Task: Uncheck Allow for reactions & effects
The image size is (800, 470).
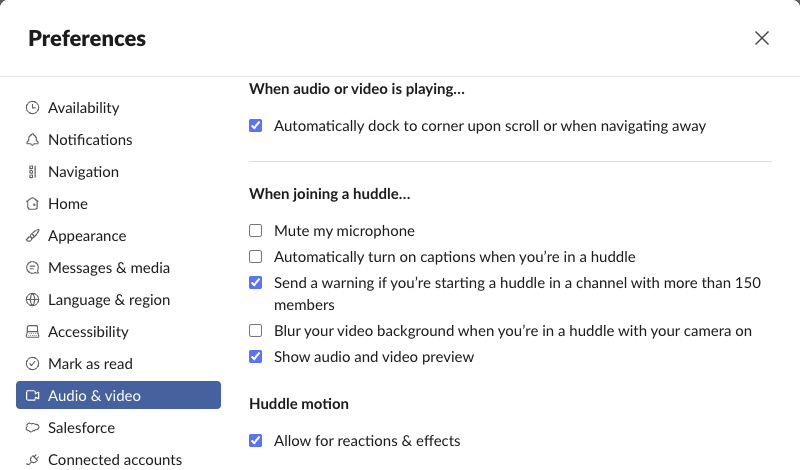Action: point(256,440)
